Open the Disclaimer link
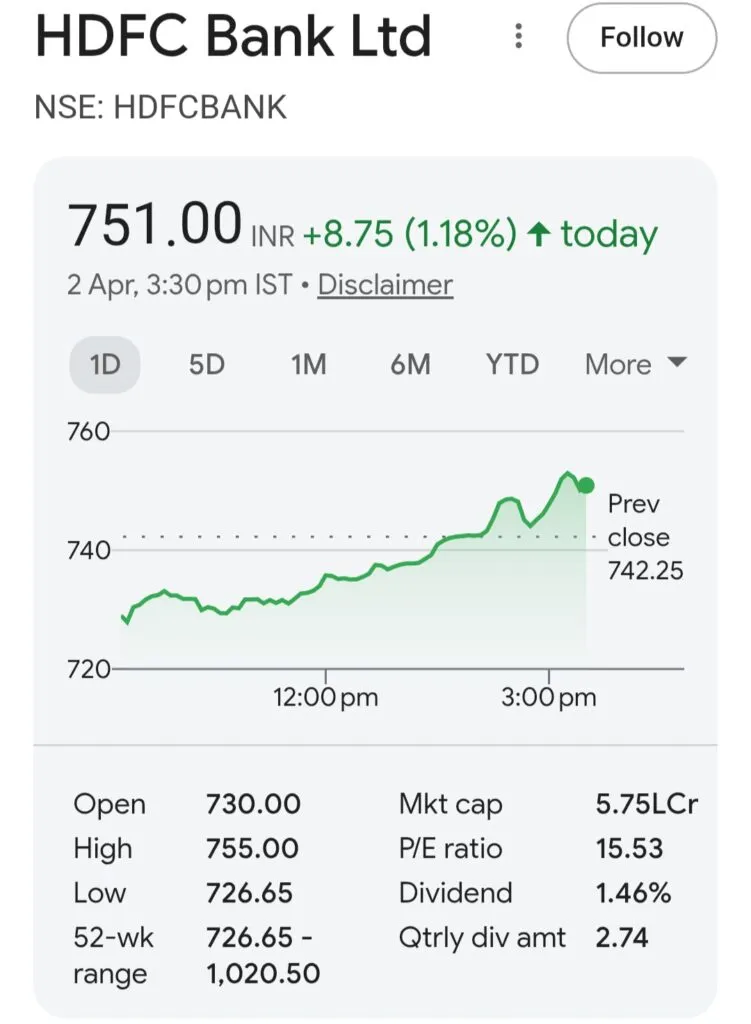 click(385, 285)
